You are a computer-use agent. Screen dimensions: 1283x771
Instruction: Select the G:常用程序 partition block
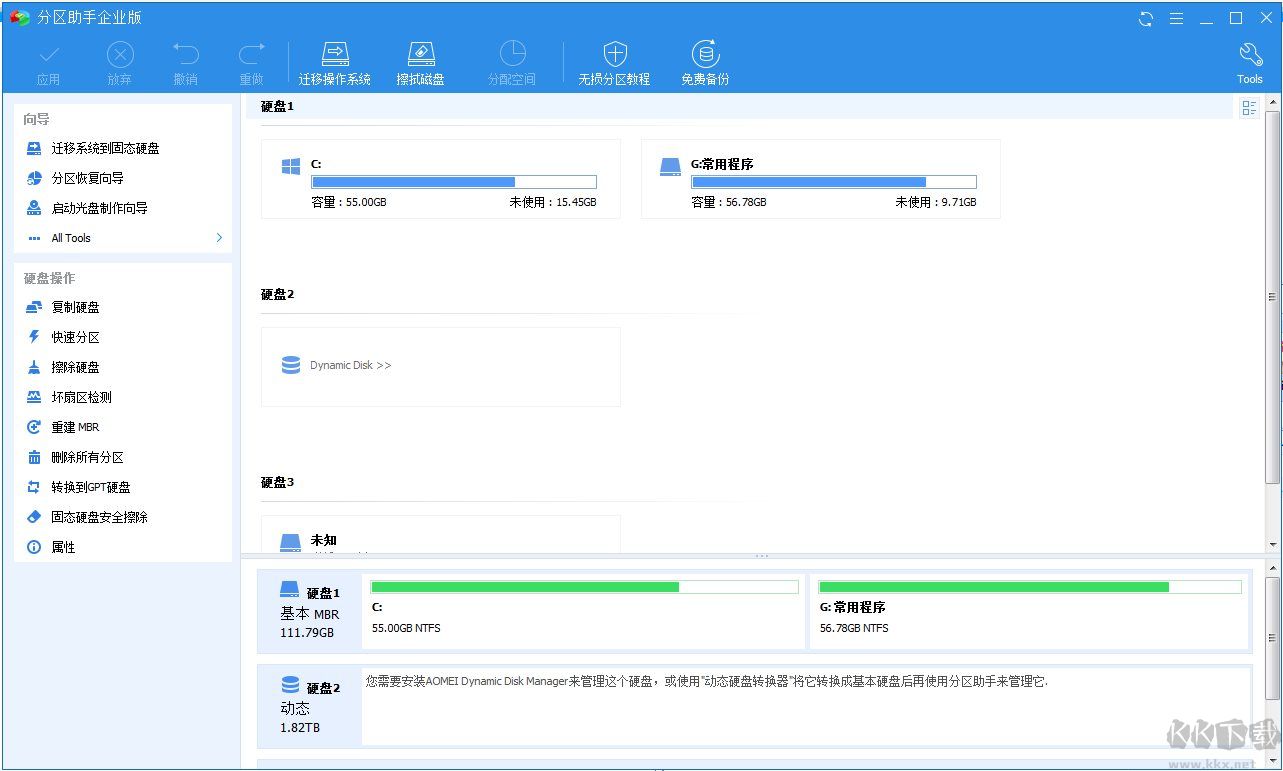[x=820, y=179]
